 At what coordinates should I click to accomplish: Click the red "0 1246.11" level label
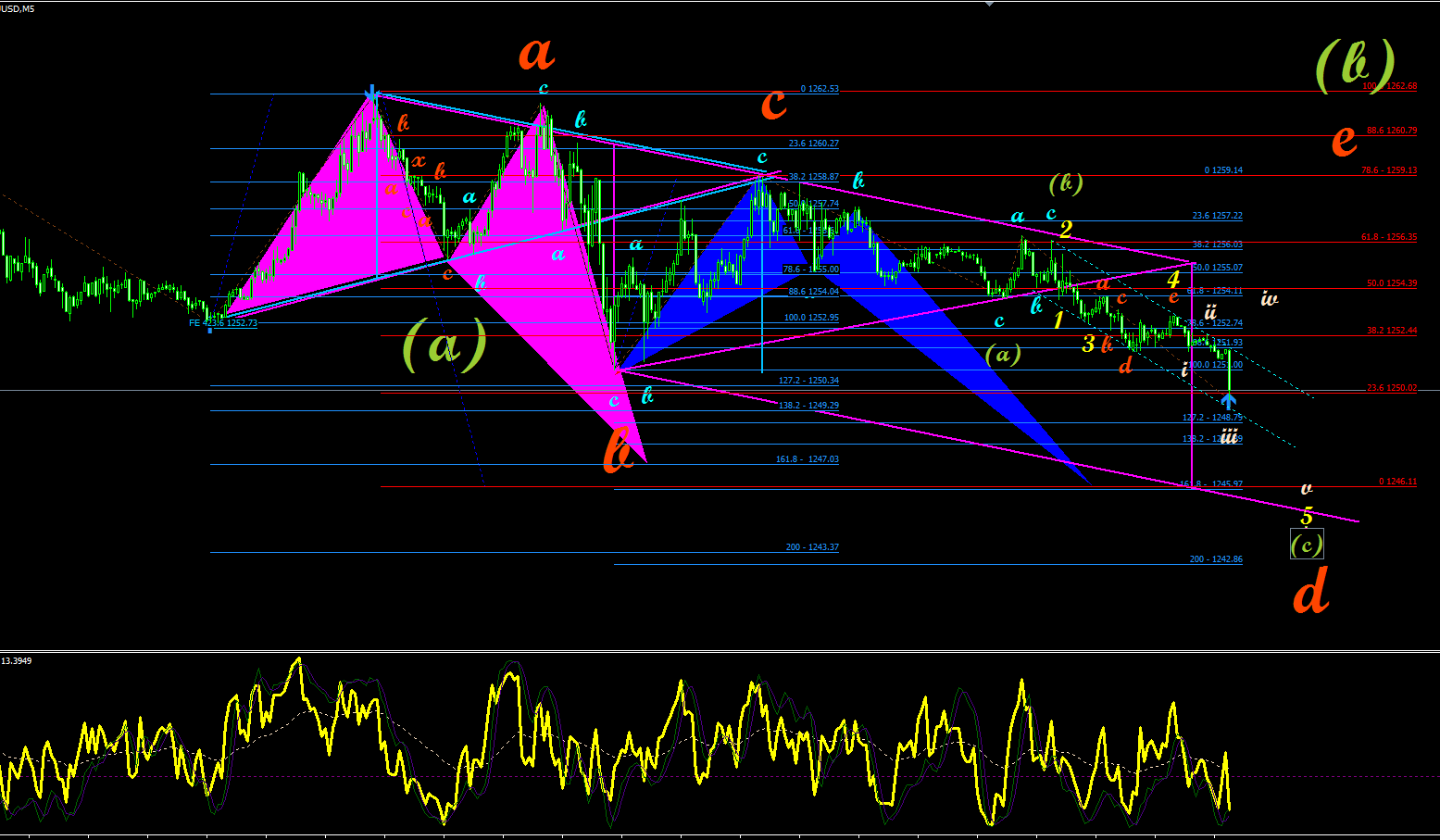(x=1397, y=482)
